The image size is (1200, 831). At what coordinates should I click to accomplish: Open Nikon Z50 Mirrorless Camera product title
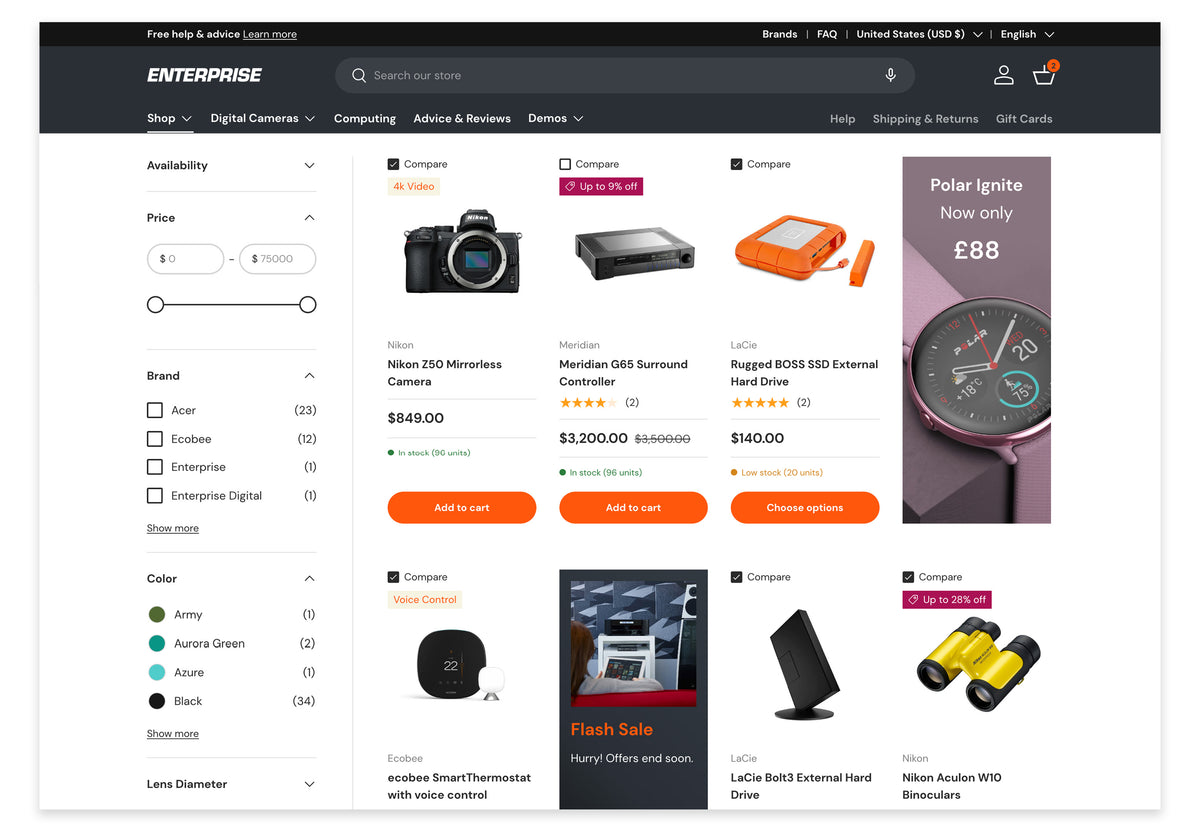click(445, 373)
